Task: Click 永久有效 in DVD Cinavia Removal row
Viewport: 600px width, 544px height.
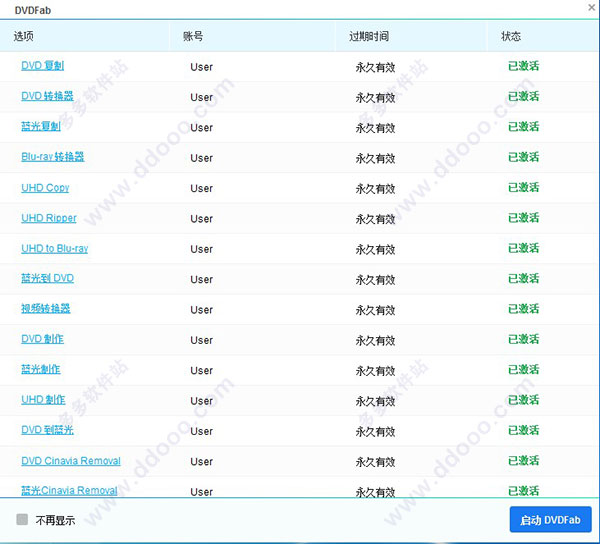Action: (375, 462)
